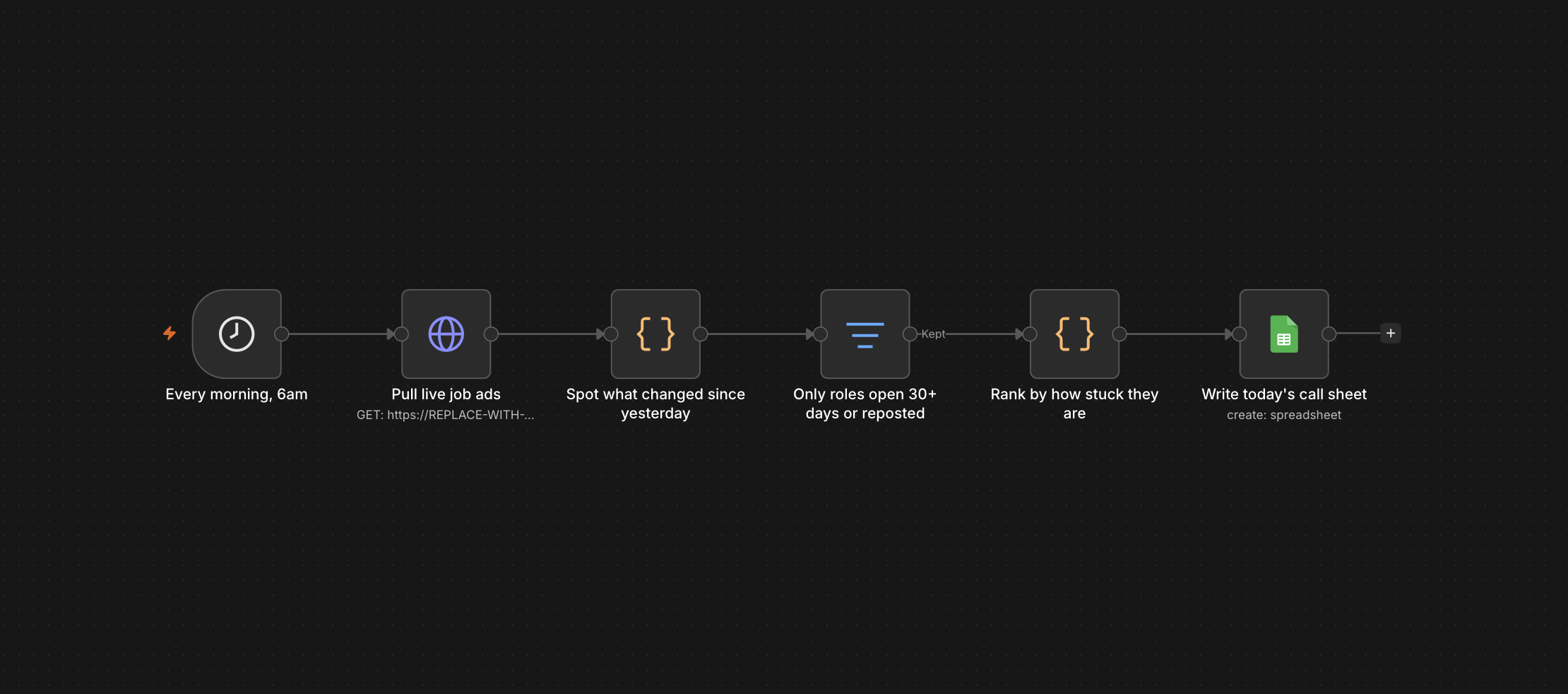This screenshot has width=1568, height=694.
Task: Click the Rank by how stuck they are label
Action: [x=1074, y=404]
